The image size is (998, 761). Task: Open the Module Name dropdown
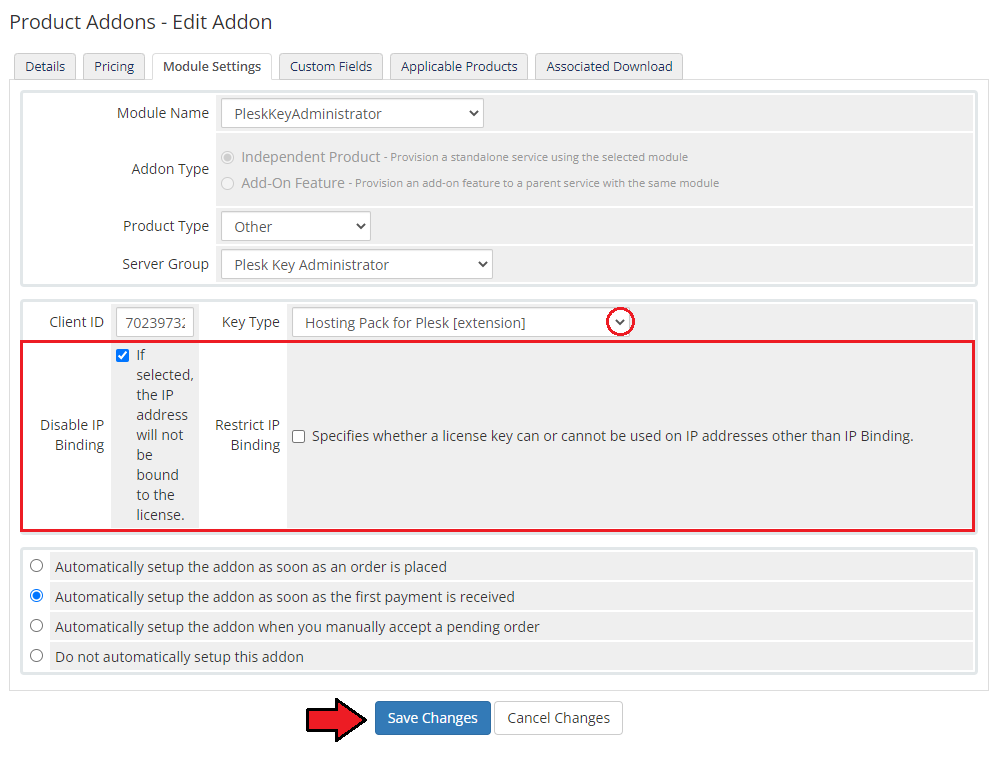[x=352, y=113]
